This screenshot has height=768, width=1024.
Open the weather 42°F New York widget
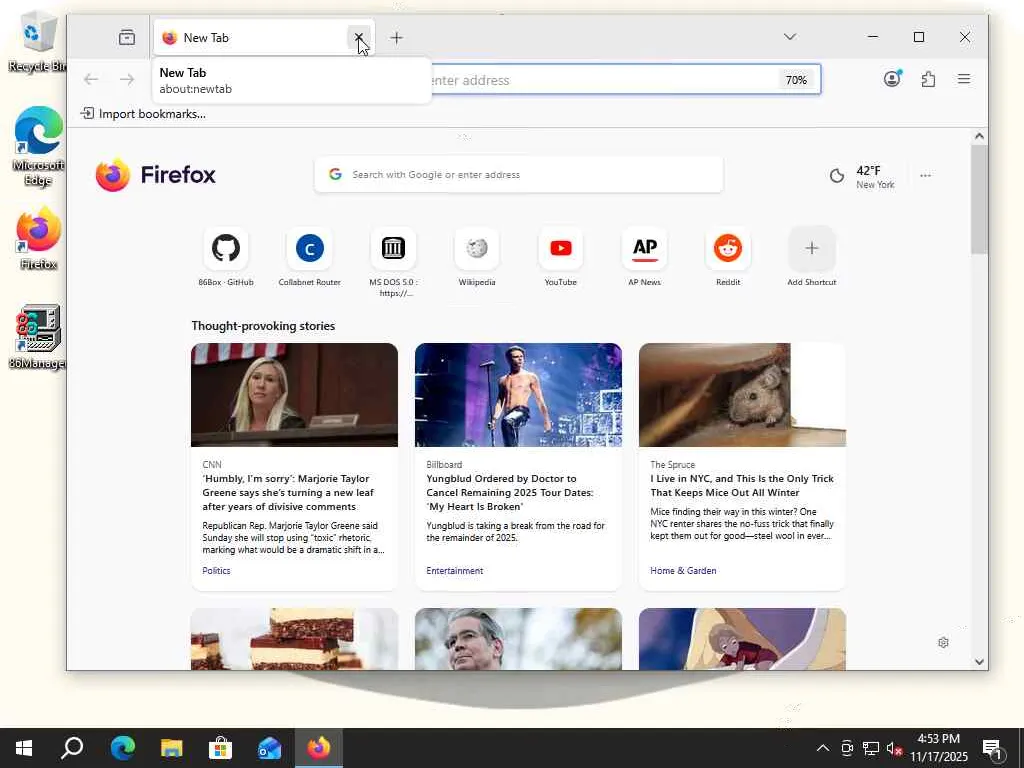(862, 176)
